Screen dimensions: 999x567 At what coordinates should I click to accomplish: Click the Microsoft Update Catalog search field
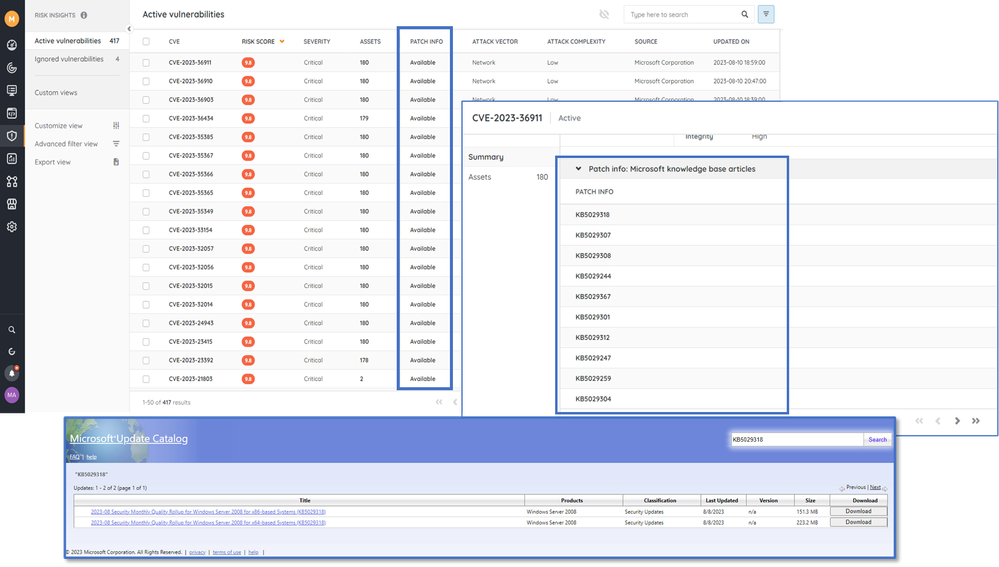tap(796, 439)
